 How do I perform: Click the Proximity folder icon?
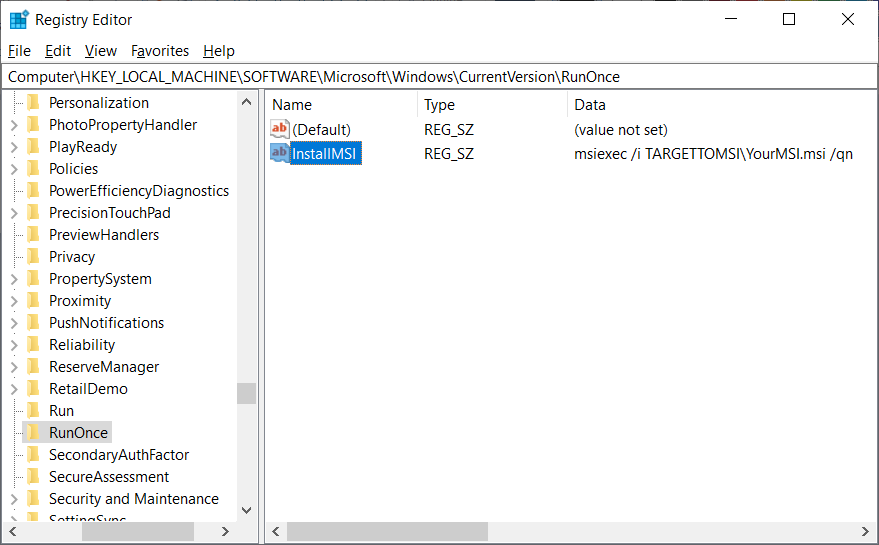tap(34, 301)
